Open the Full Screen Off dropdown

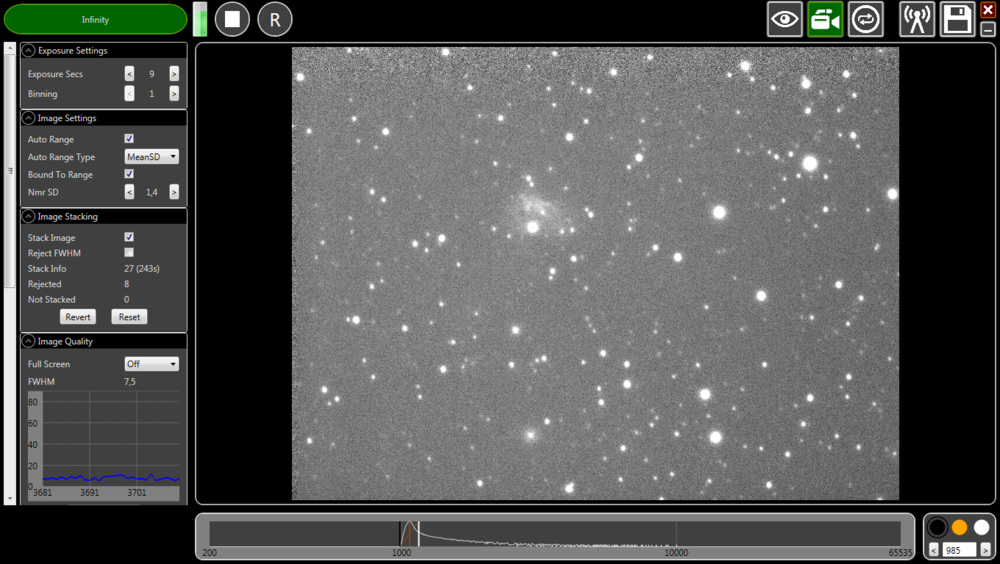152,364
